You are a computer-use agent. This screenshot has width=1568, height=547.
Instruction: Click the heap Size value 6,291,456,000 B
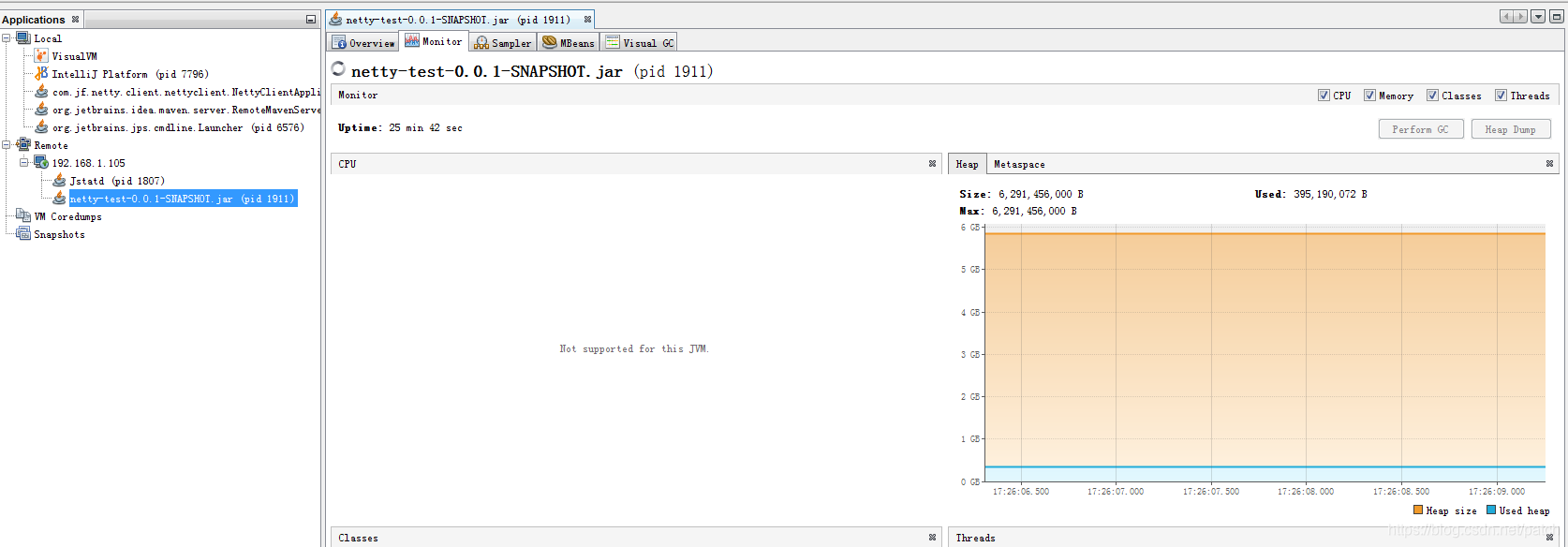(1041, 194)
